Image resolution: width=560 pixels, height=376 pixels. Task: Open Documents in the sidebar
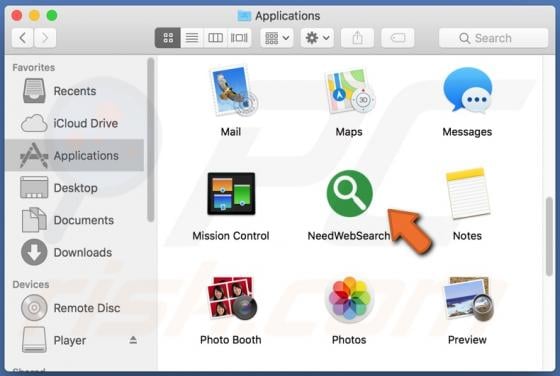pos(74,220)
